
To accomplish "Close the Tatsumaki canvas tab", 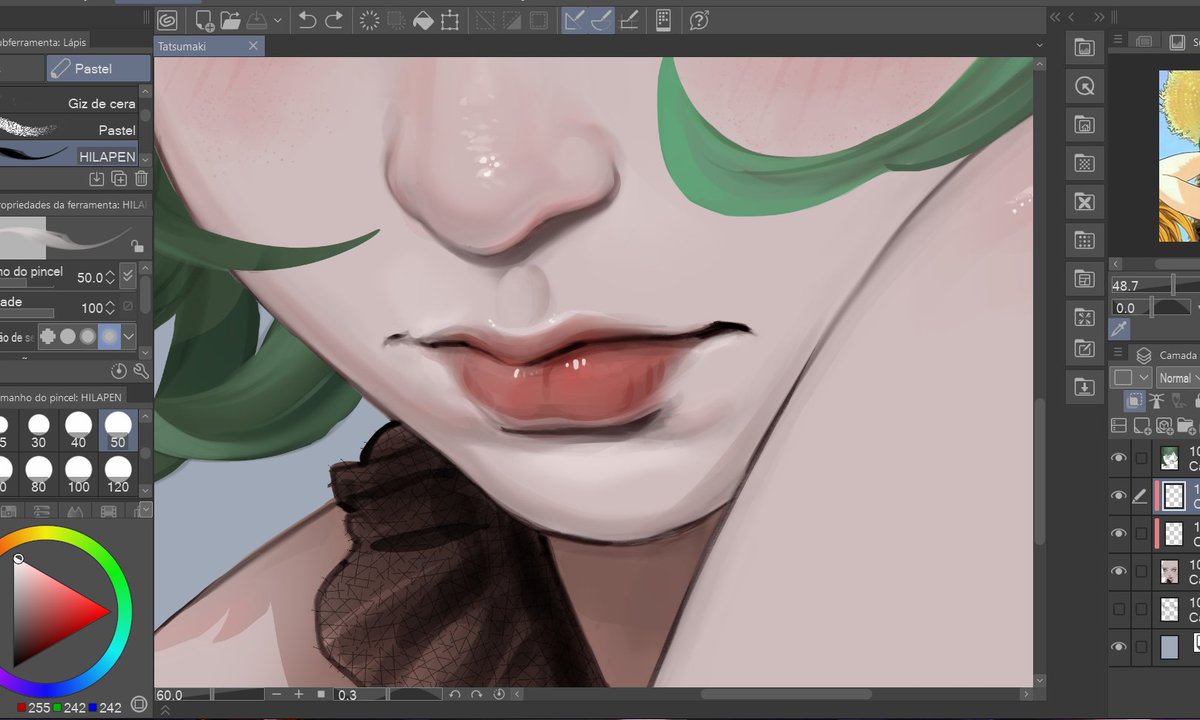I will pos(253,46).
